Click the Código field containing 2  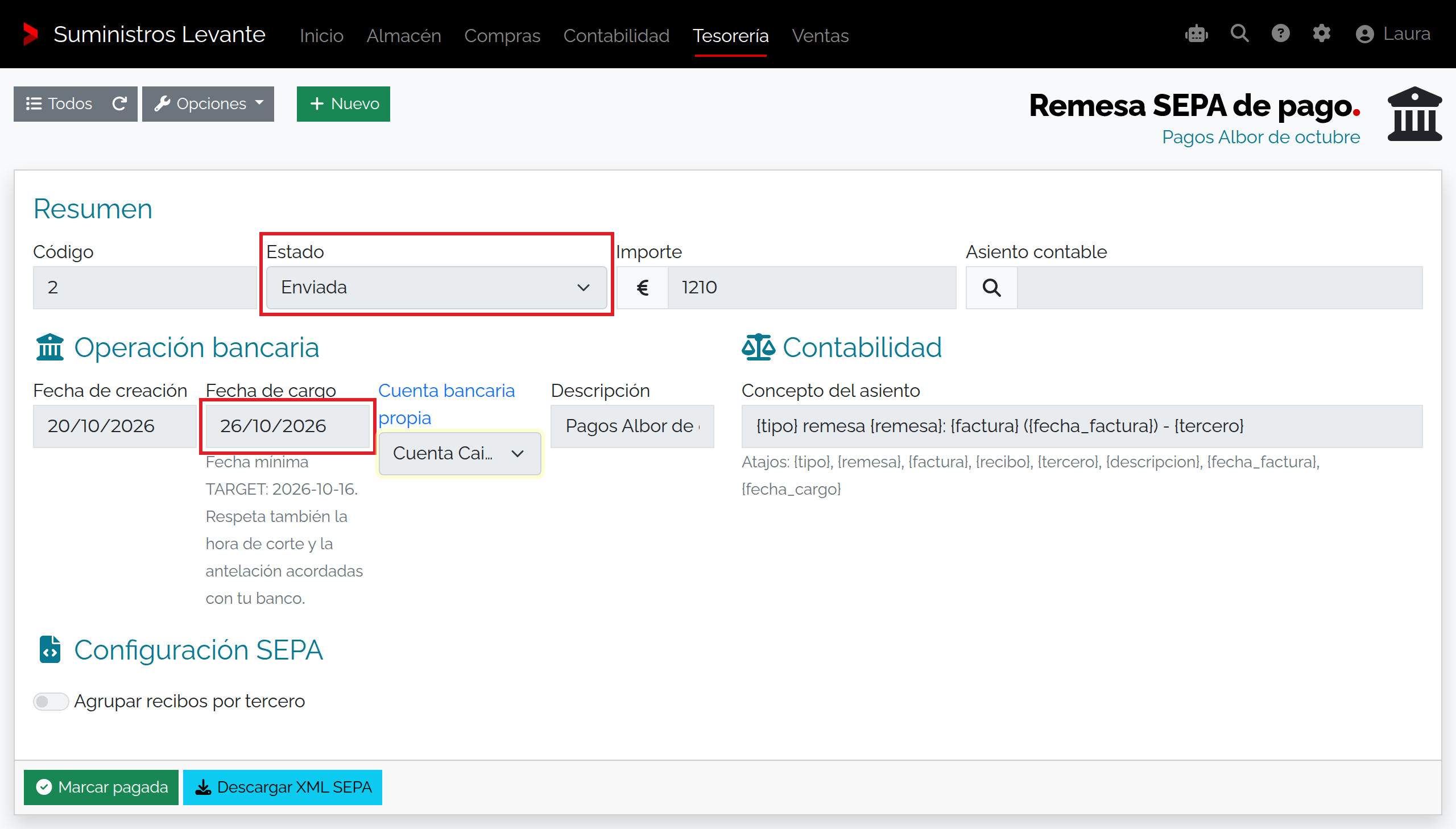click(145, 288)
